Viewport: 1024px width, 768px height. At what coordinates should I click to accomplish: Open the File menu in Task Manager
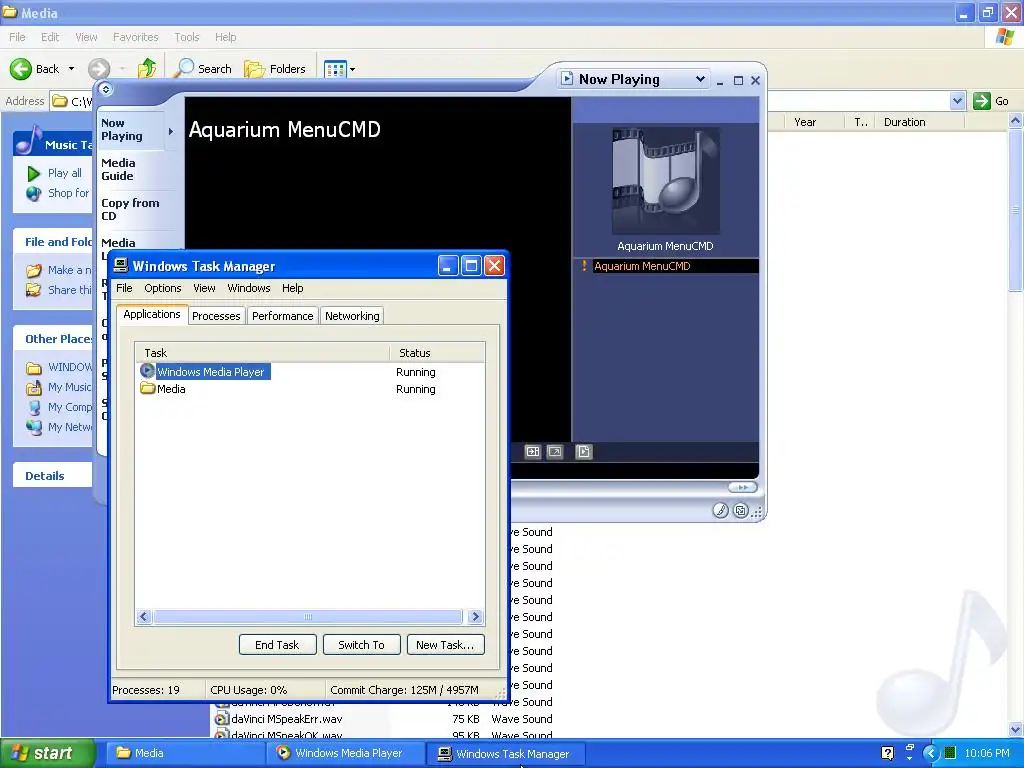pyautogui.click(x=124, y=288)
